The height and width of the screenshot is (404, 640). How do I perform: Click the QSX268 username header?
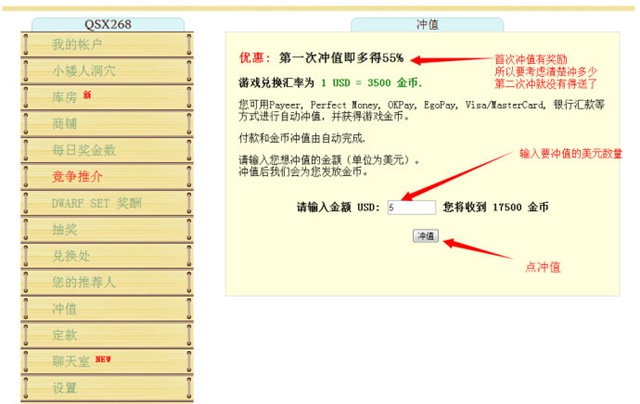(x=106, y=23)
